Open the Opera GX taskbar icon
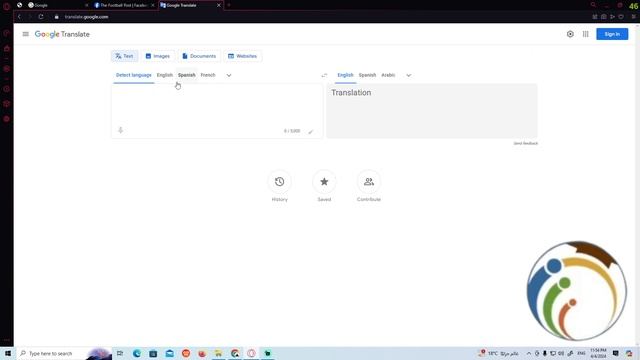 point(251,353)
